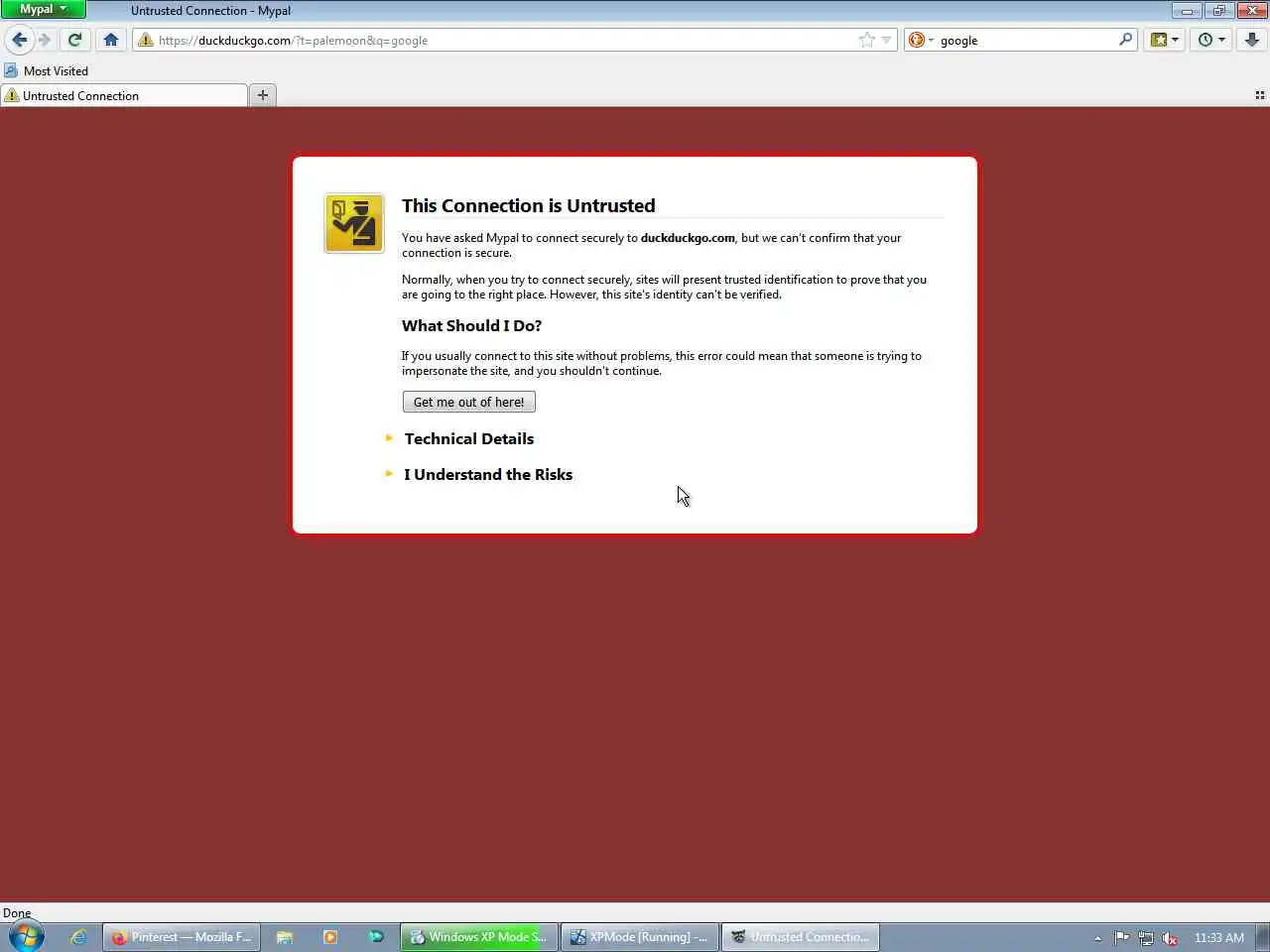Open the address bar history dropdown arrow
This screenshot has width=1270, height=952.
coord(886,40)
